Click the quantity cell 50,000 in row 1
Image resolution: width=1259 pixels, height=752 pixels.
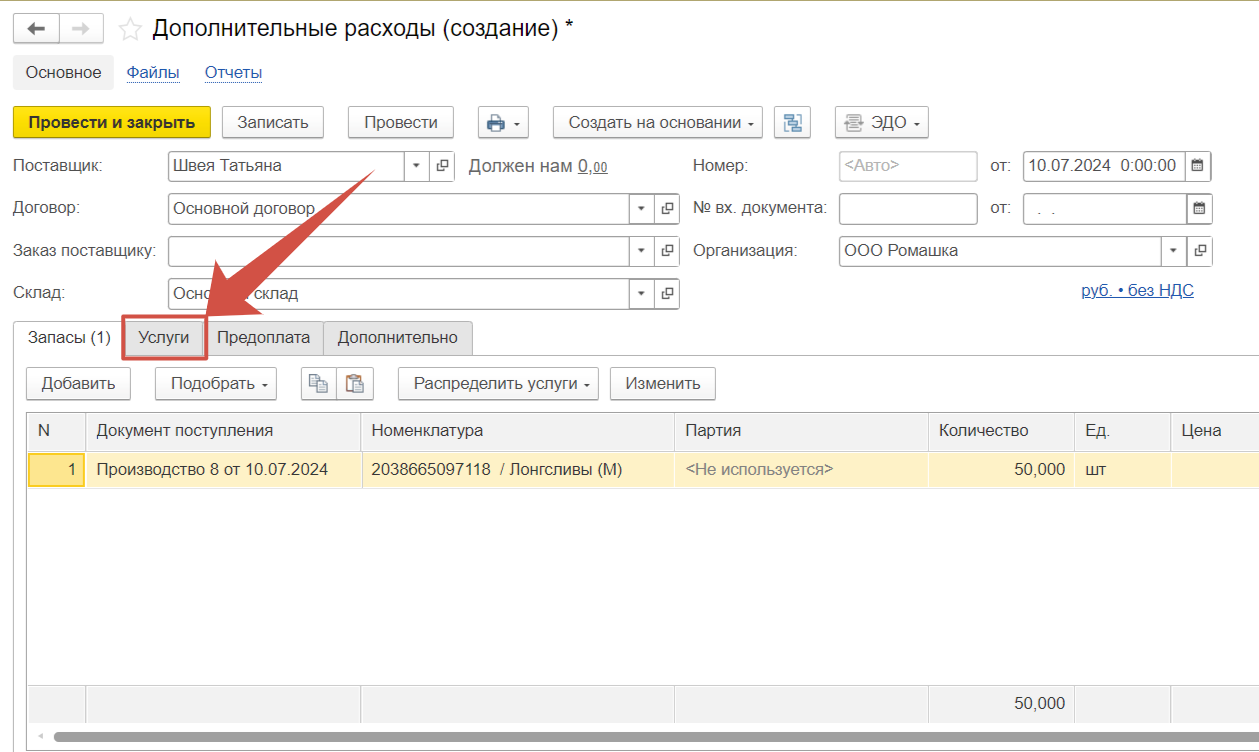pyautogui.click(x=1001, y=470)
